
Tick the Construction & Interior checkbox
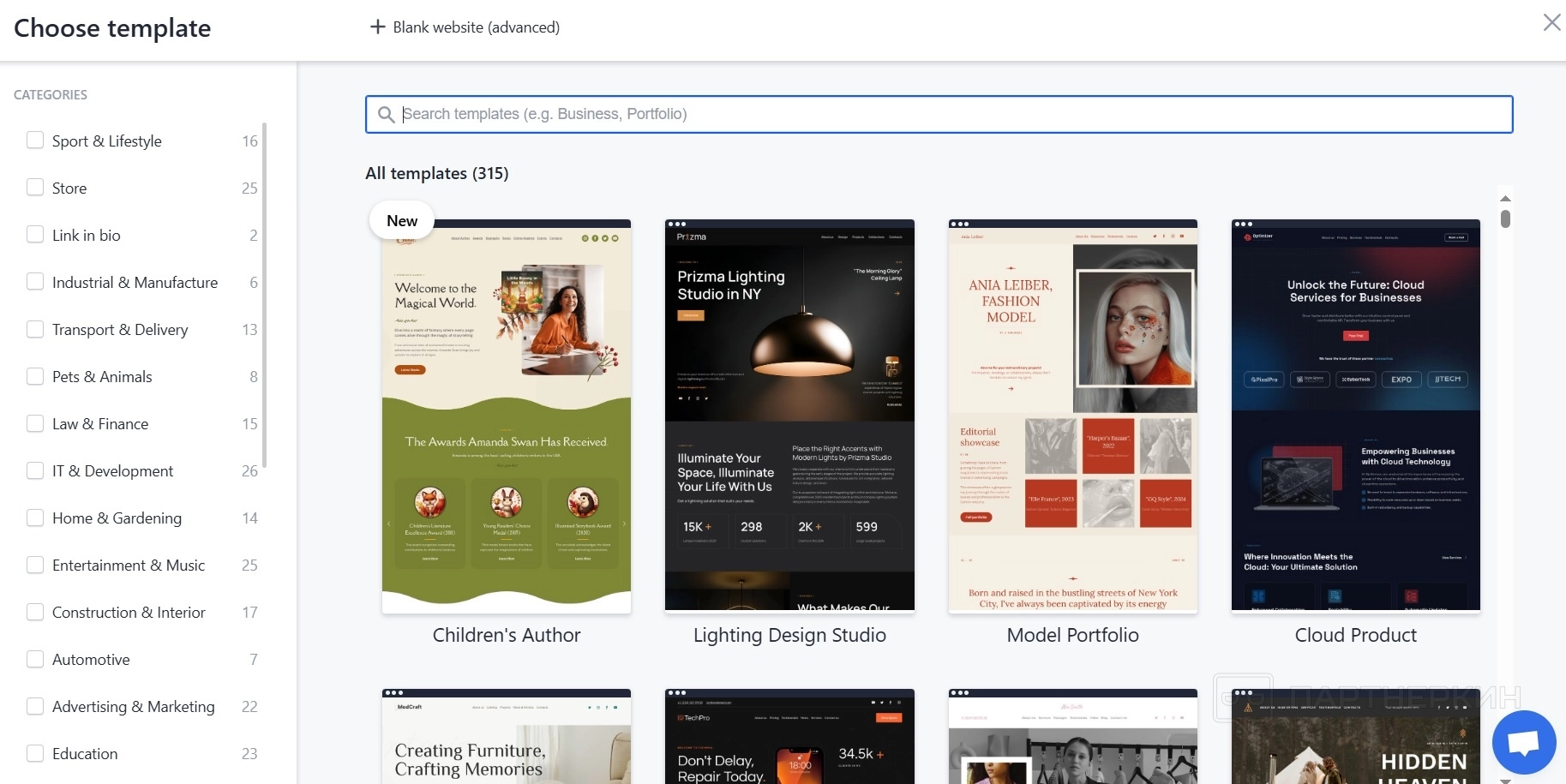35,611
